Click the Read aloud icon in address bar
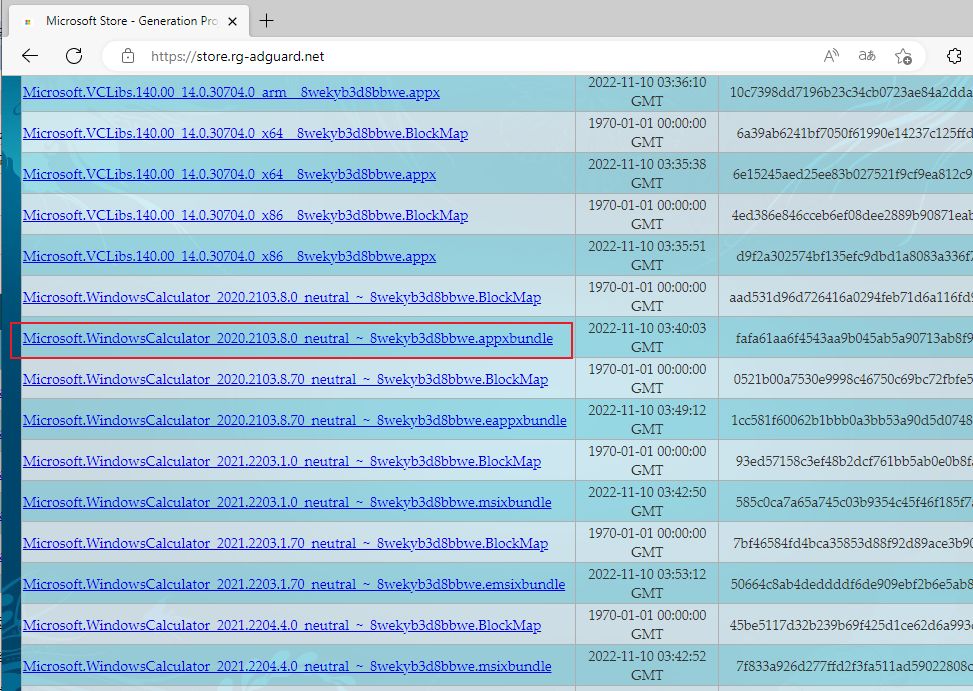The height and width of the screenshot is (691, 973). click(x=831, y=56)
